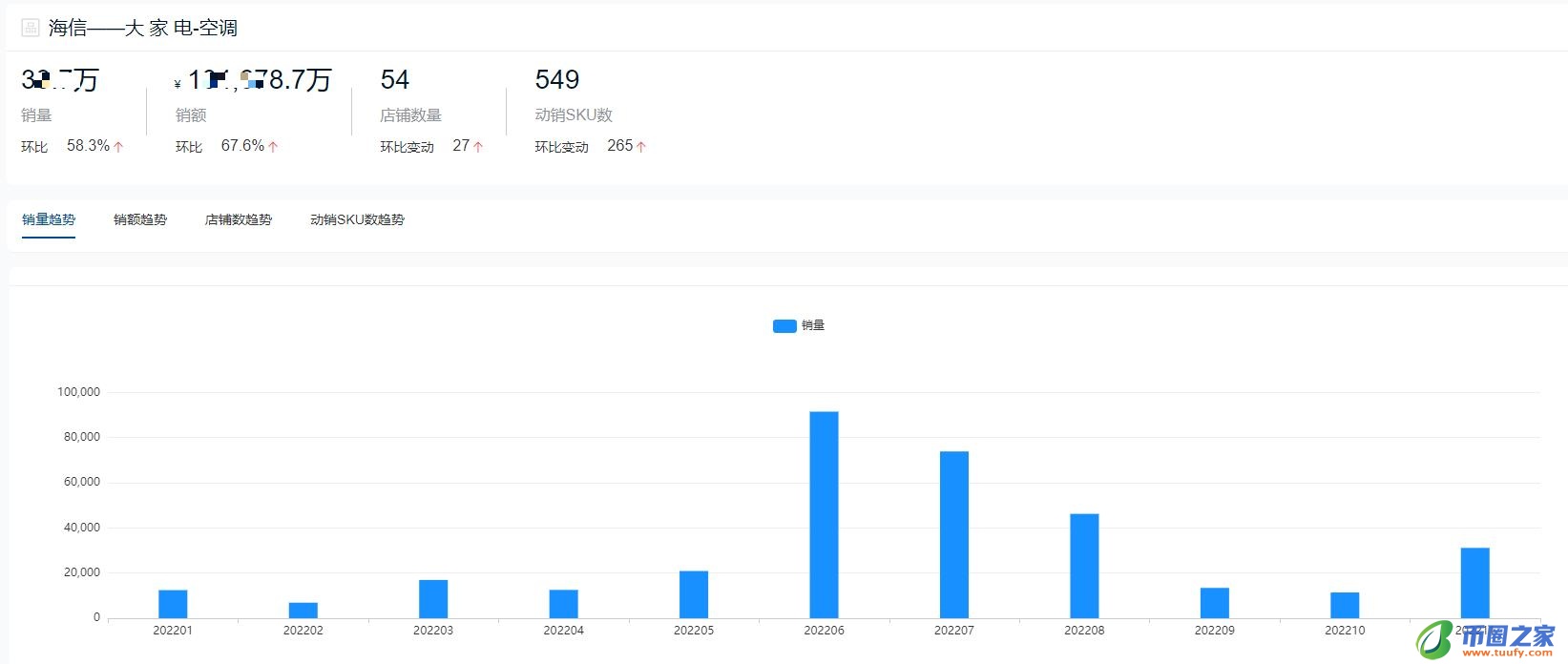The height and width of the screenshot is (664, 1568).
Task: Click the 20,000 y-axis label
Action: [x=81, y=572]
